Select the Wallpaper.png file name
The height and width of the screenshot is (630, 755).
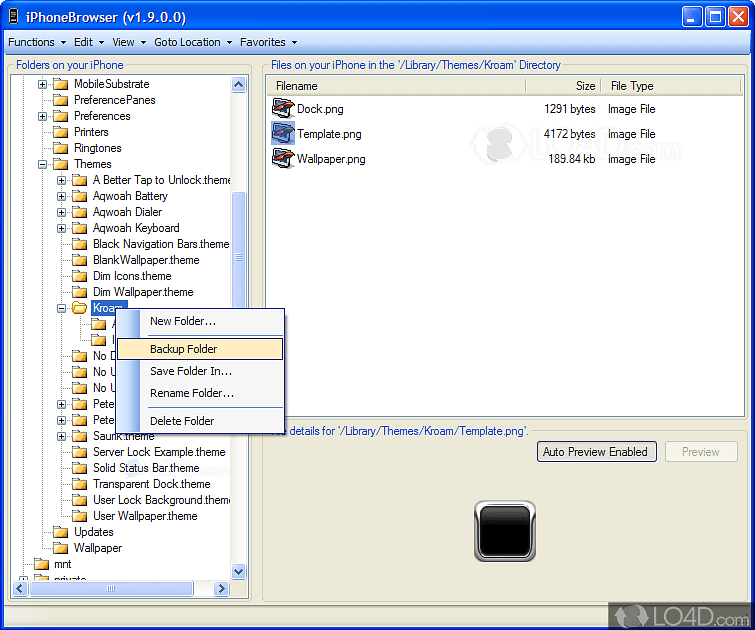point(331,159)
